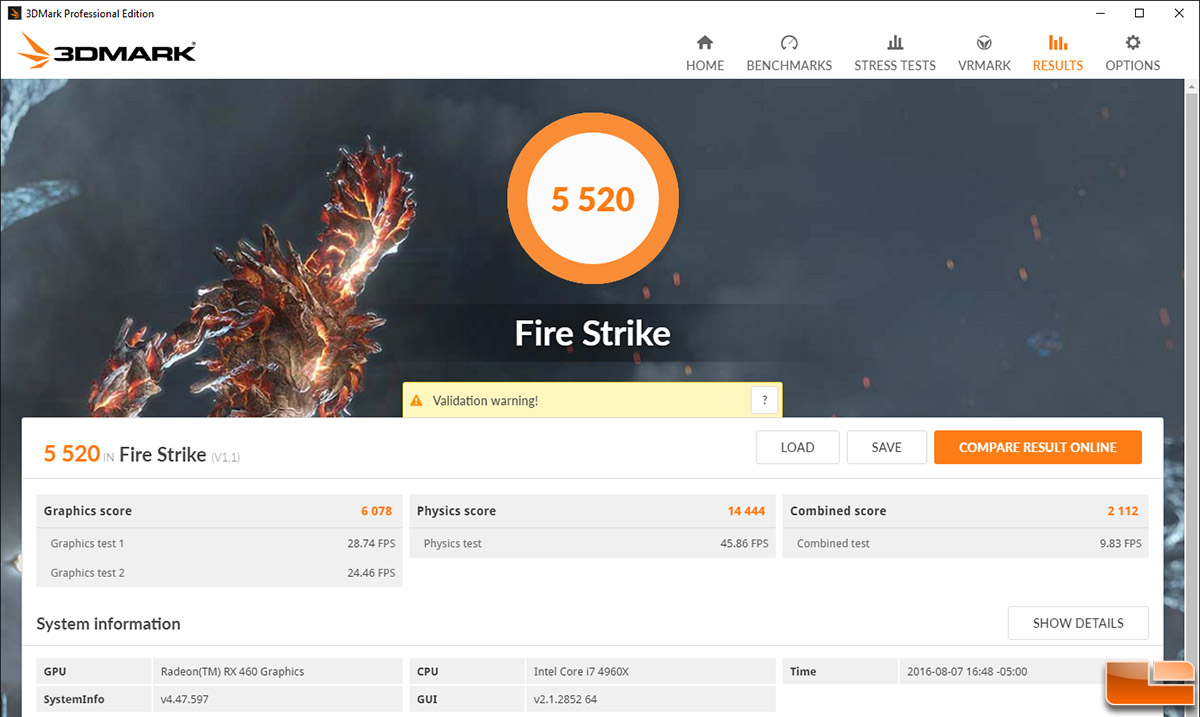This screenshot has width=1200, height=717.
Task: Open the Options tab
Action: [x=1133, y=53]
